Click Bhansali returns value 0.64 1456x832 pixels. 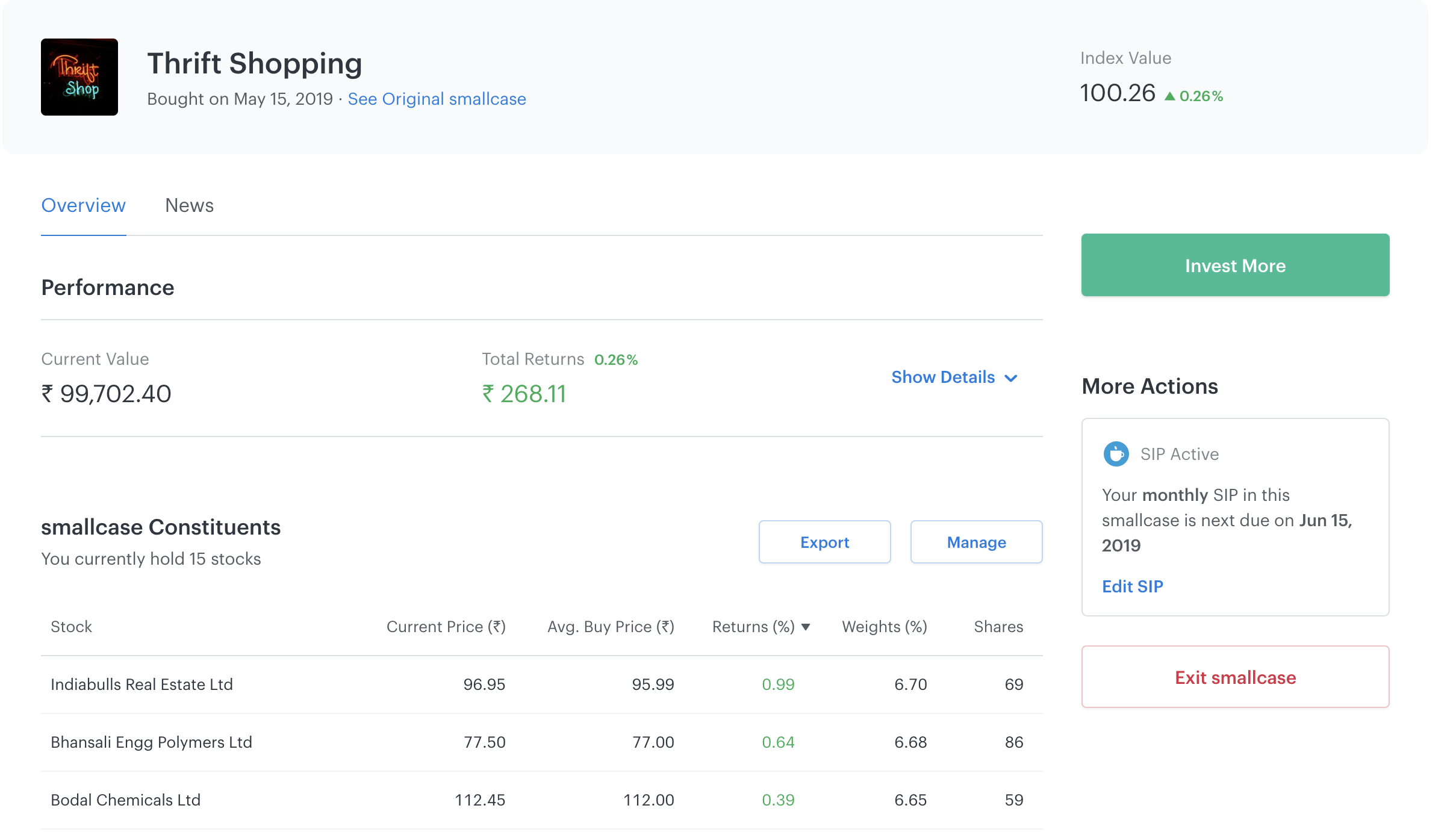tap(778, 742)
